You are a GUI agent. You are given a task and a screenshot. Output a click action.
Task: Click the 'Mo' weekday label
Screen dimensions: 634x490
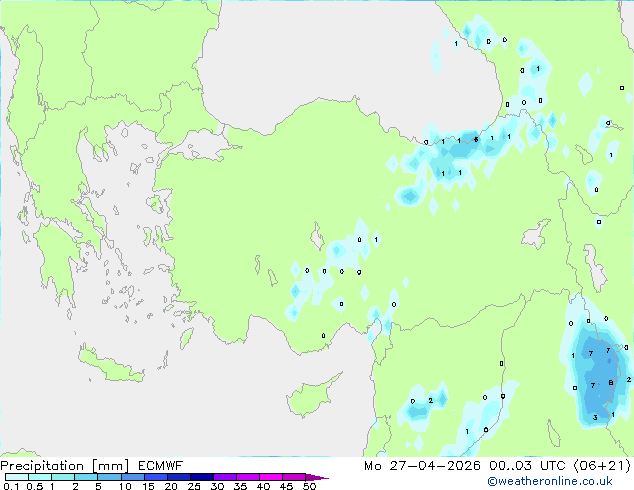(372, 466)
